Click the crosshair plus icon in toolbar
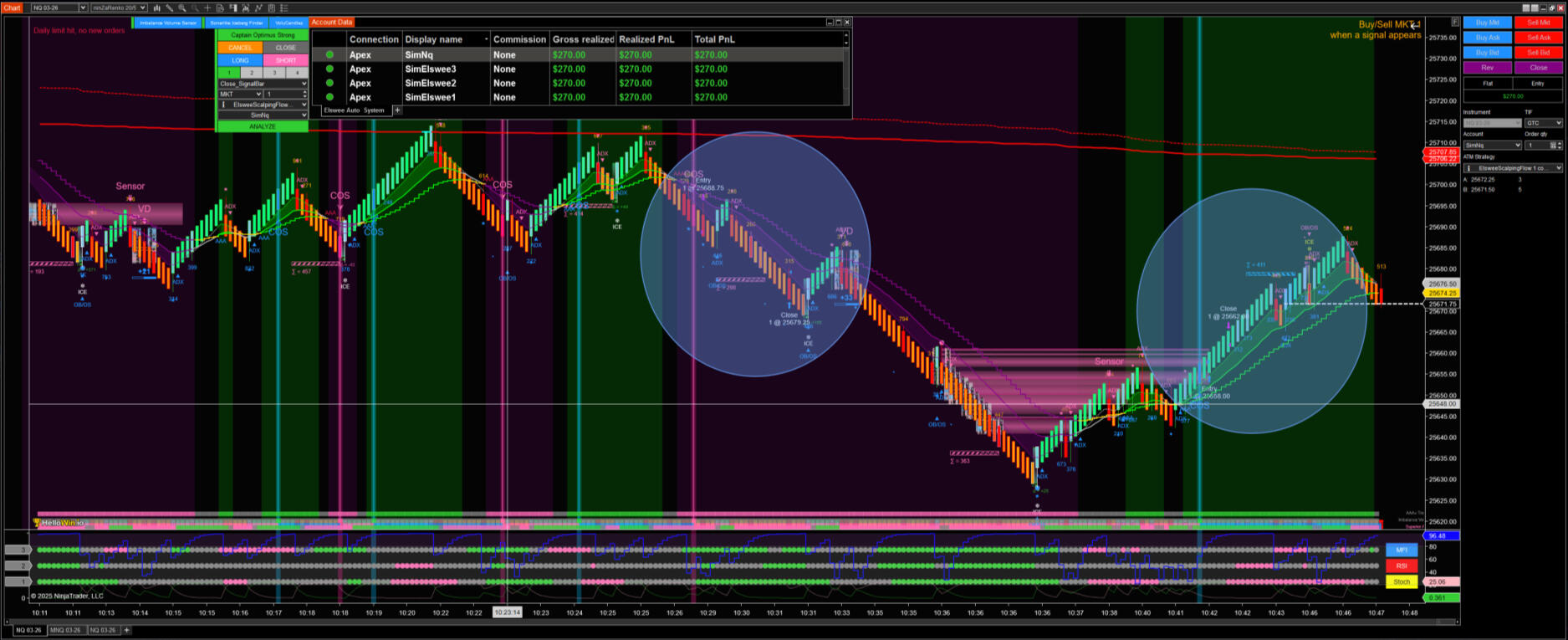 tap(207, 8)
